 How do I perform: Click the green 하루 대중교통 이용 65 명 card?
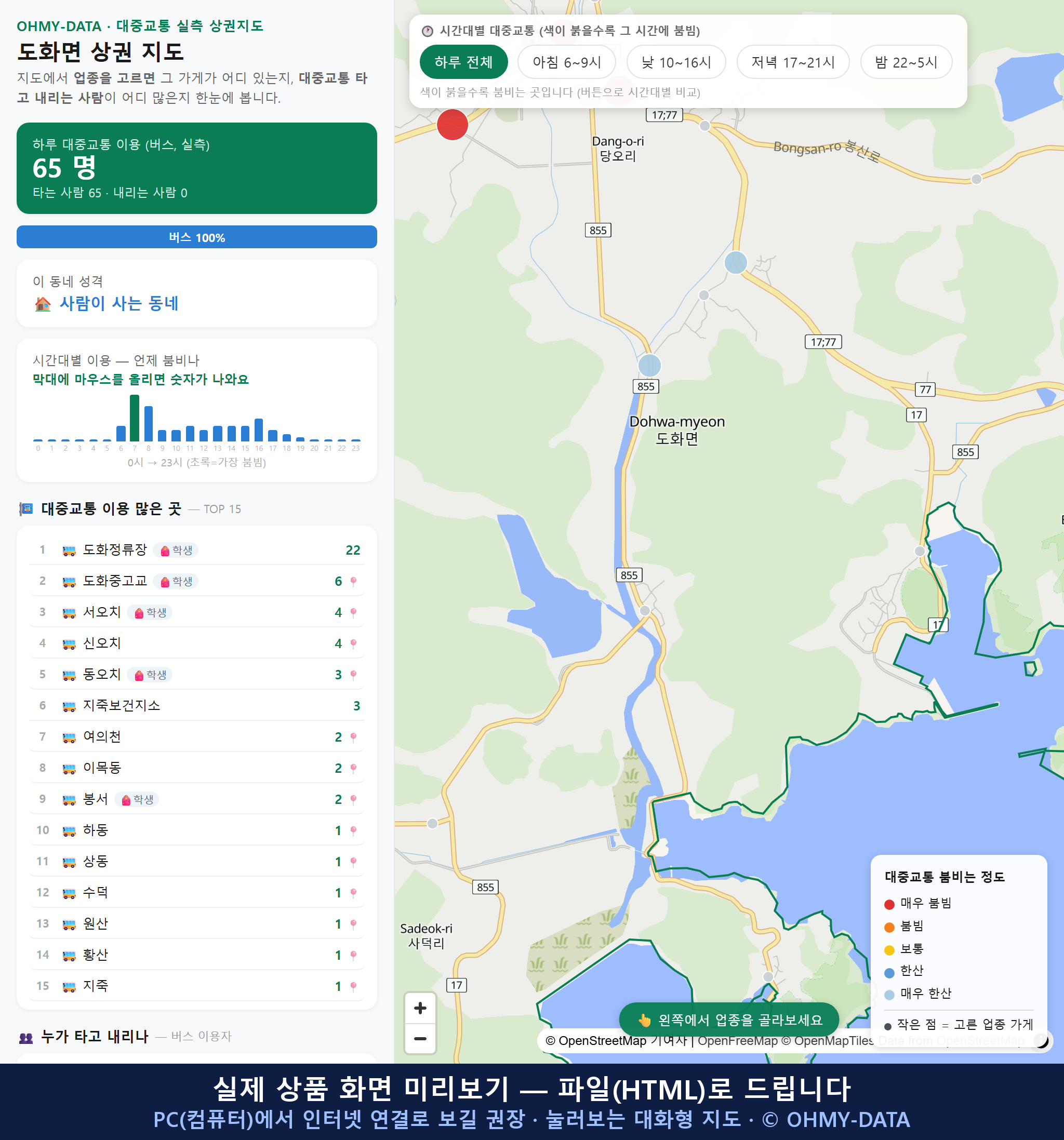(197, 168)
